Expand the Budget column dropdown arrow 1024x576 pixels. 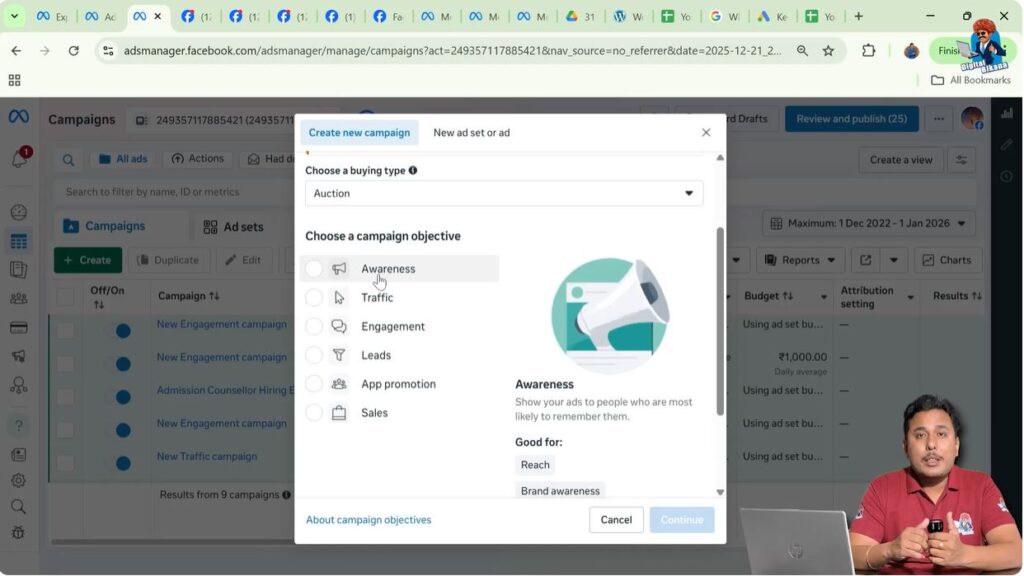click(x=824, y=297)
